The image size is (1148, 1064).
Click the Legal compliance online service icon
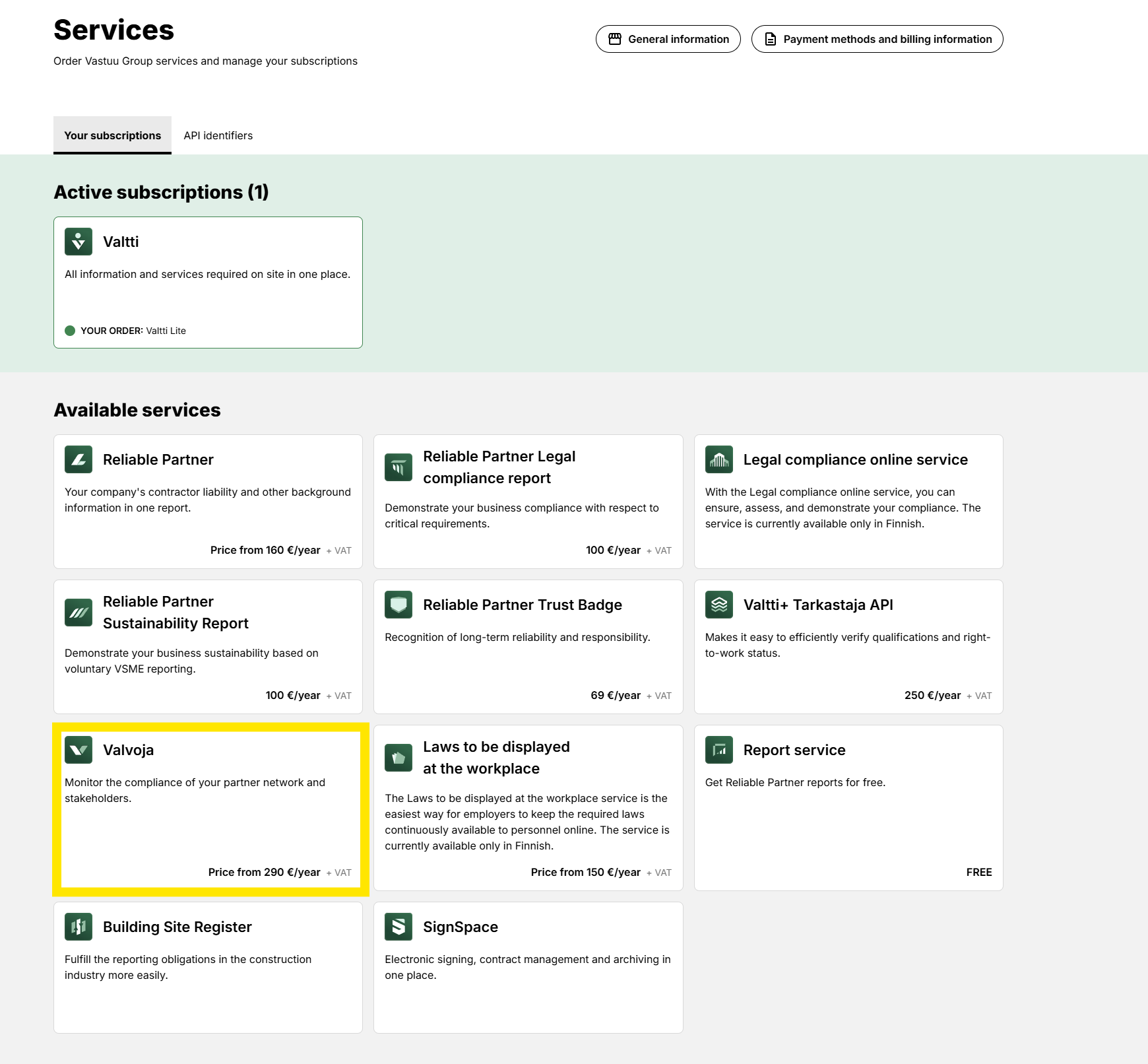[x=719, y=459]
